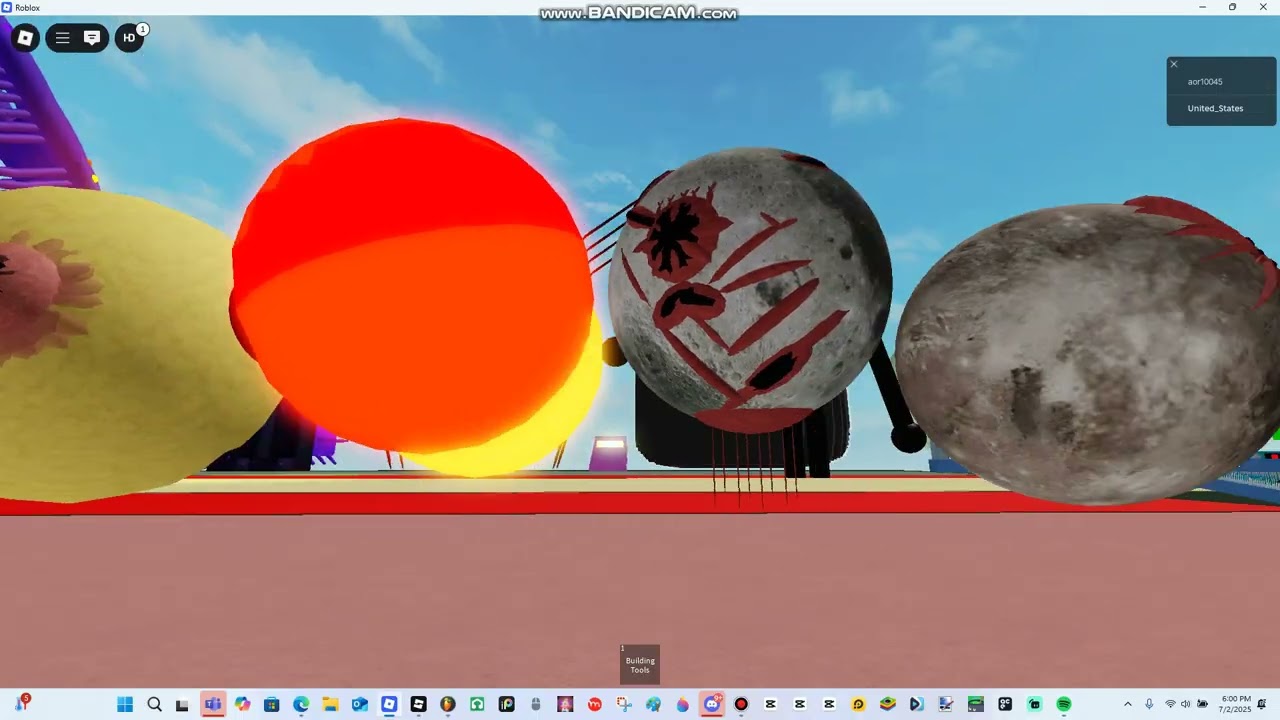The height and width of the screenshot is (720, 1280).
Task: Click the microphone tray icon
Action: click(x=1149, y=705)
